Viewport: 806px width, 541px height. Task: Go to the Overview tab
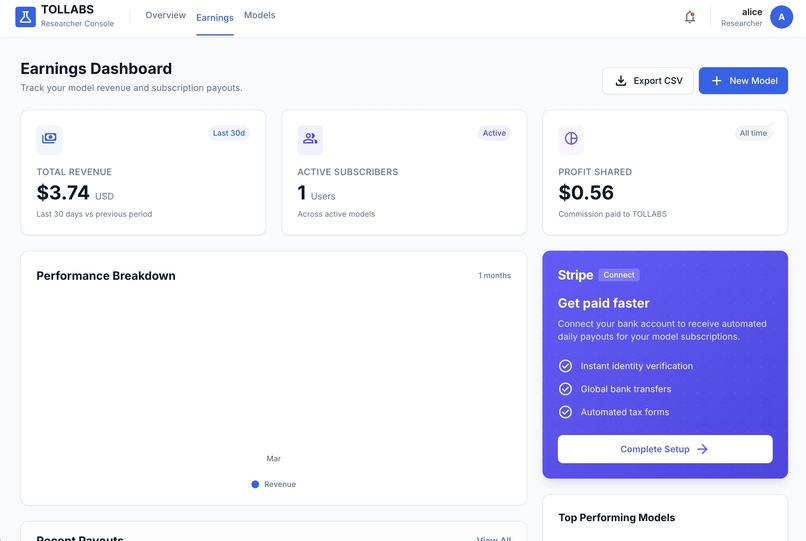click(166, 15)
